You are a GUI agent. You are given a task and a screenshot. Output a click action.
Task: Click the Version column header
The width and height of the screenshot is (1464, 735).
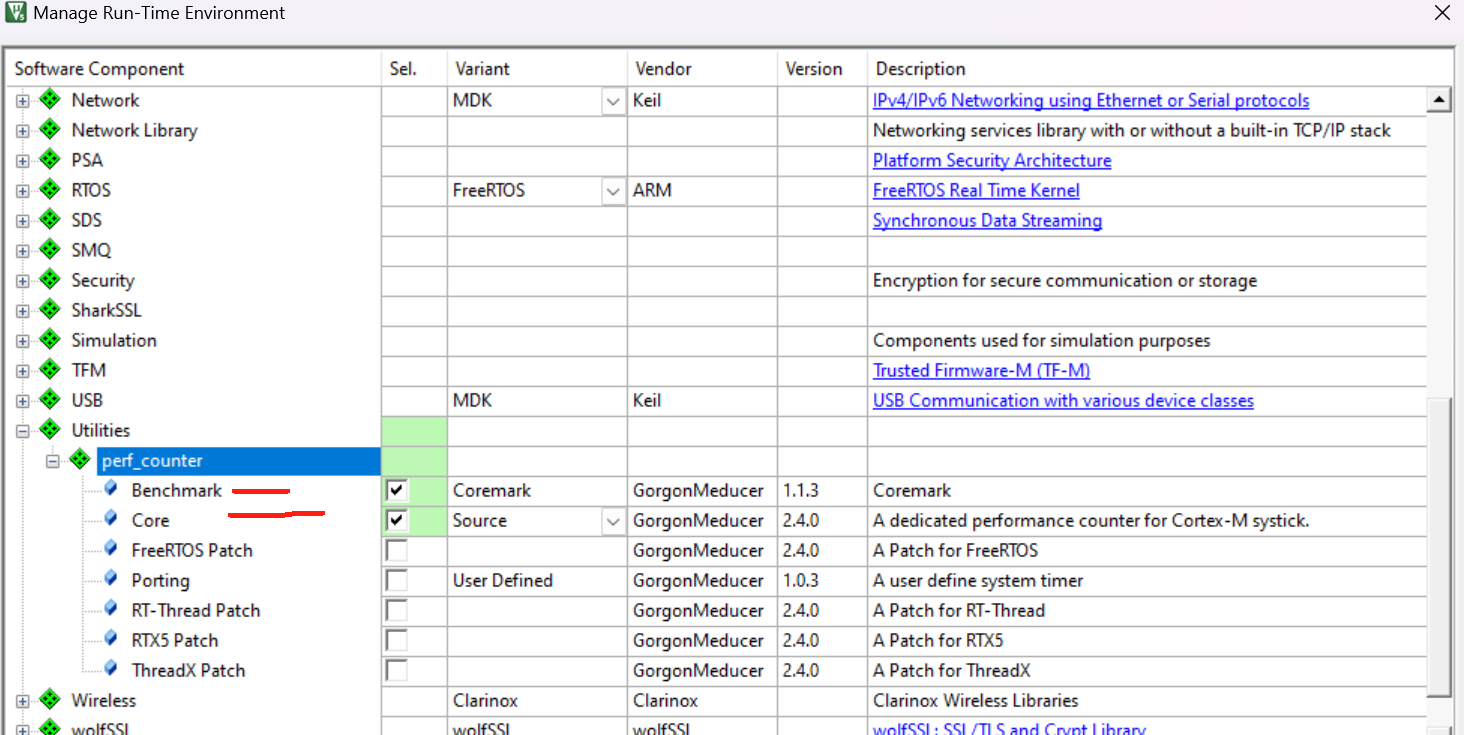822,69
